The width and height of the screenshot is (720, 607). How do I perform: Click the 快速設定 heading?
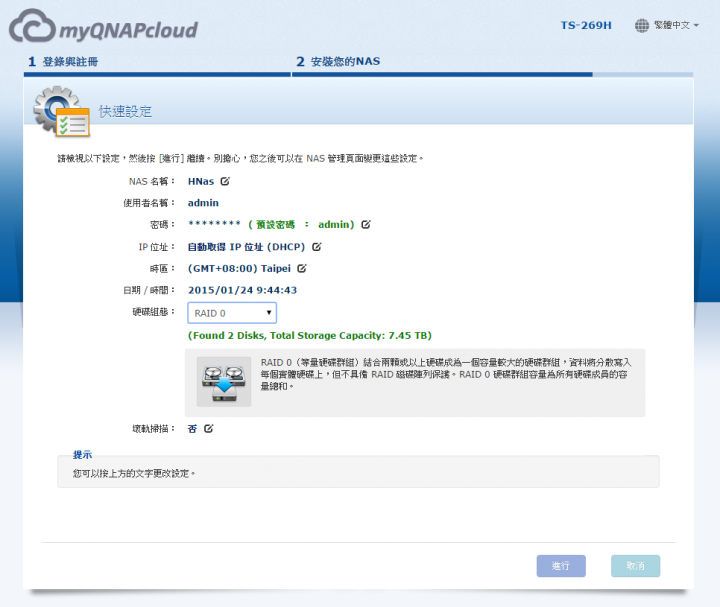[125, 112]
